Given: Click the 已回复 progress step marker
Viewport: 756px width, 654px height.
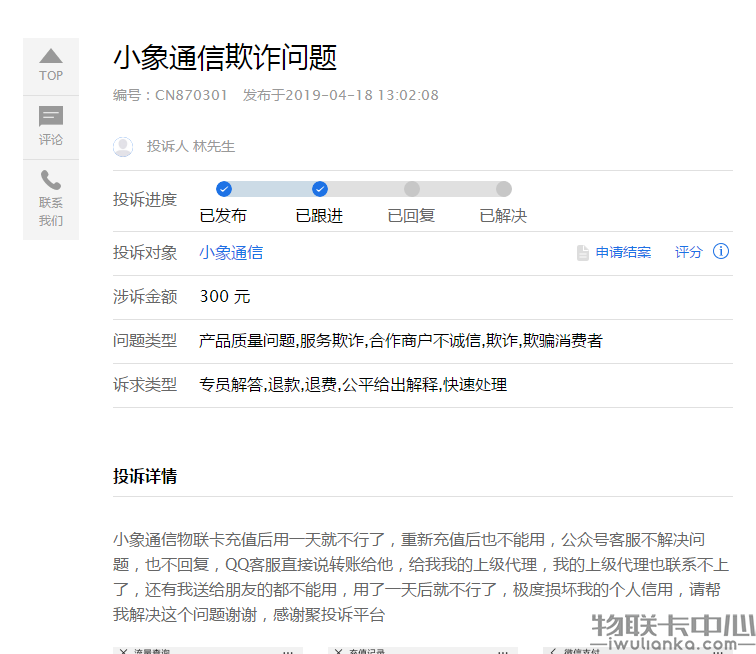Looking at the screenshot, I should [412, 189].
